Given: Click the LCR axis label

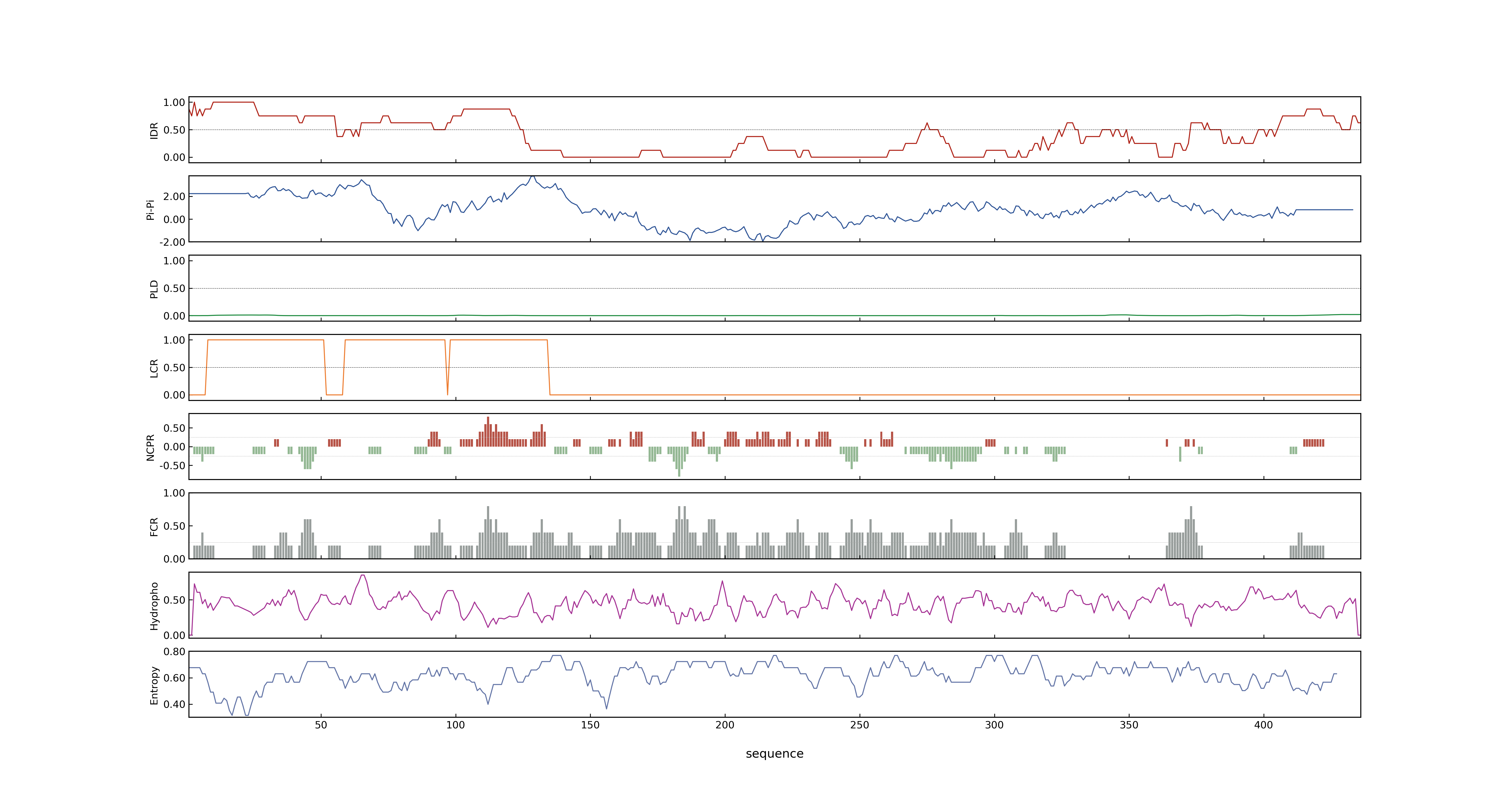Looking at the screenshot, I should point(154,368).
